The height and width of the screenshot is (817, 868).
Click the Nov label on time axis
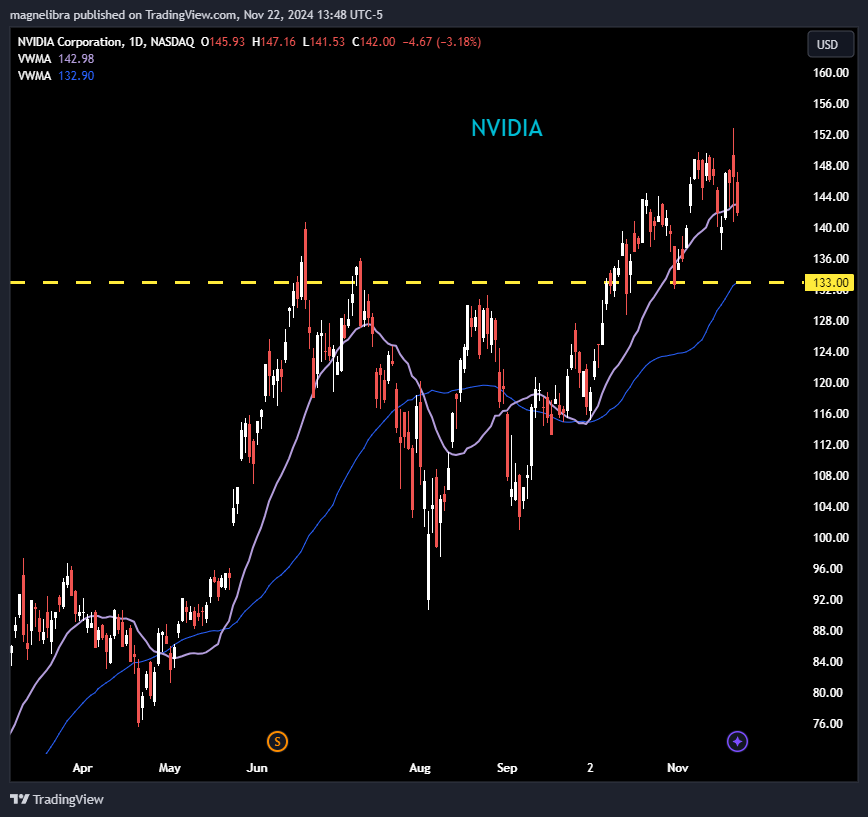(x=678, y=768)
